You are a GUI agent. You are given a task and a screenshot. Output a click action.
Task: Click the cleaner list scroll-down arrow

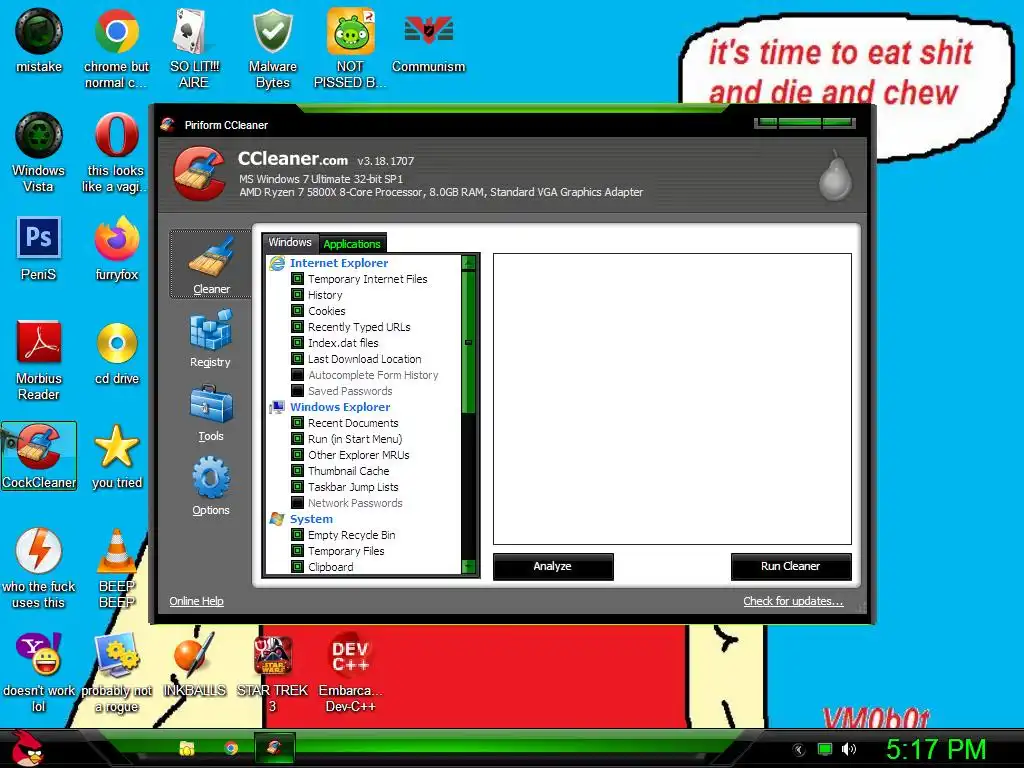click(x=469, y=567)
